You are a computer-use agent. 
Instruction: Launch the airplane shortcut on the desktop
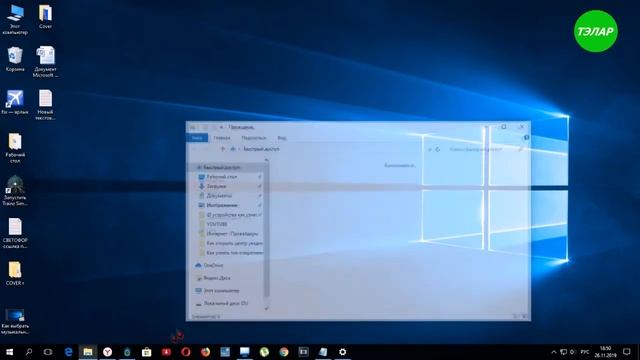coord(15,102)
